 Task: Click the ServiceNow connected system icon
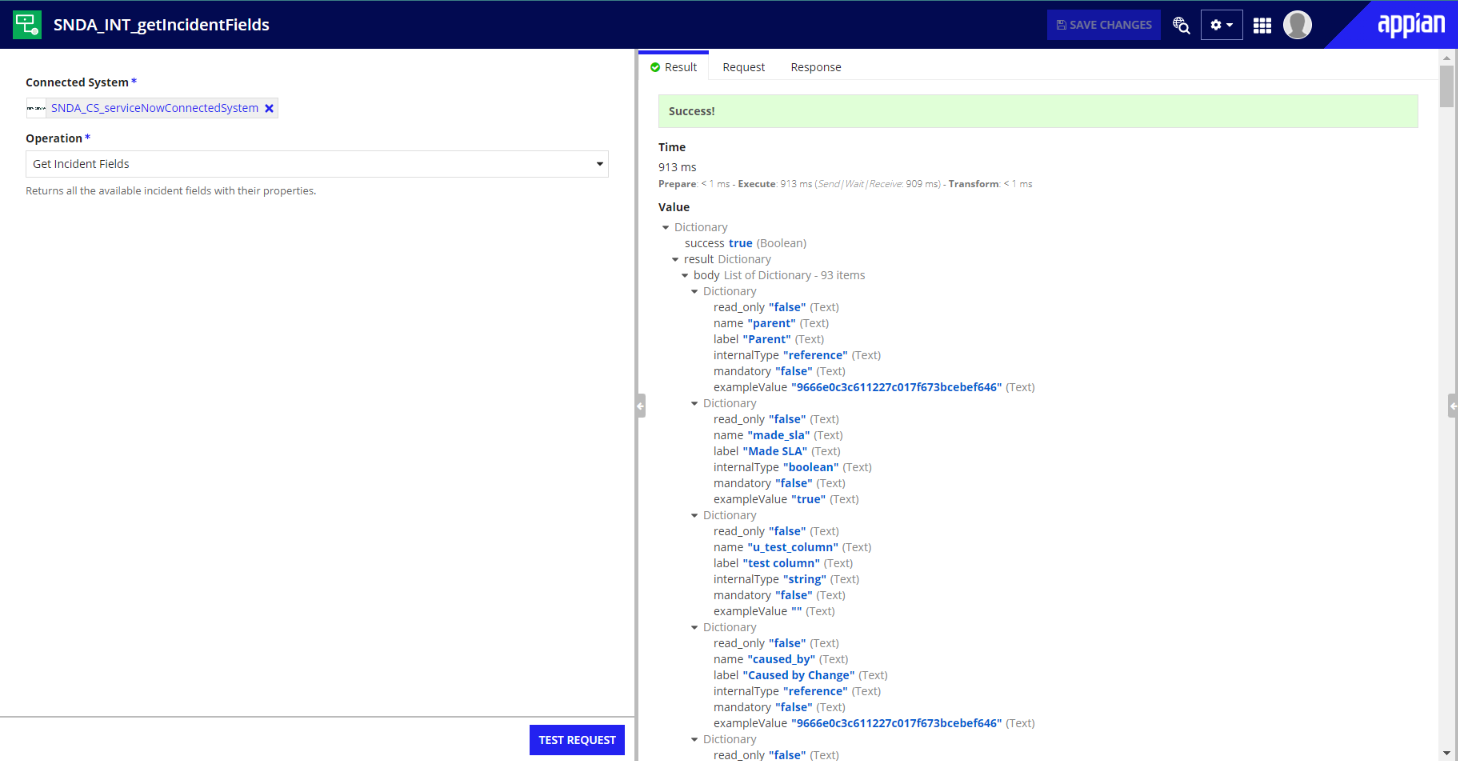[x=36, y=108]
